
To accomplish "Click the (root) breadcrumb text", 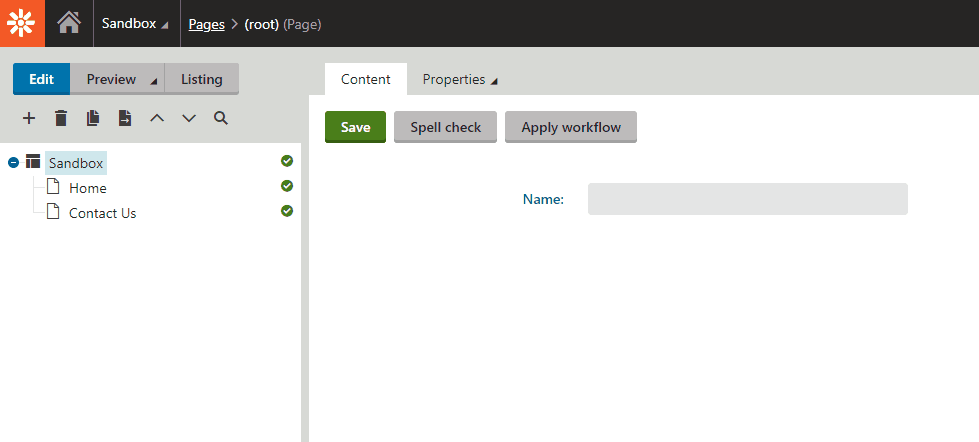I will click(x=262, y=25).
